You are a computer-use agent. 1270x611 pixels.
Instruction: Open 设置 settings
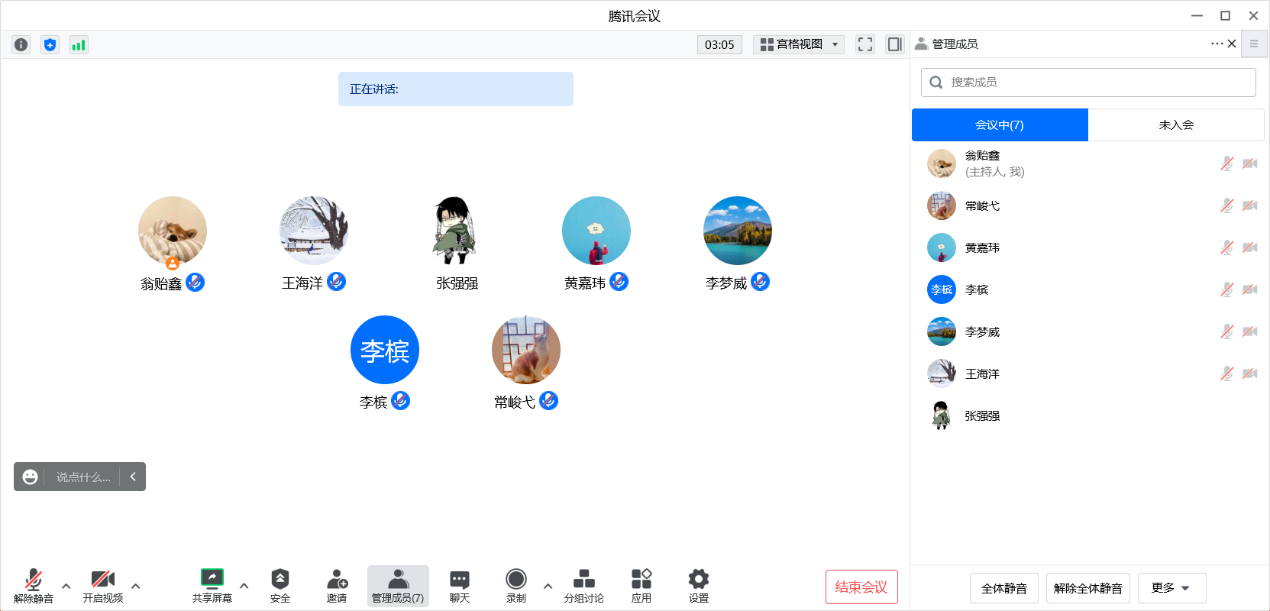[x=698, y=586]
